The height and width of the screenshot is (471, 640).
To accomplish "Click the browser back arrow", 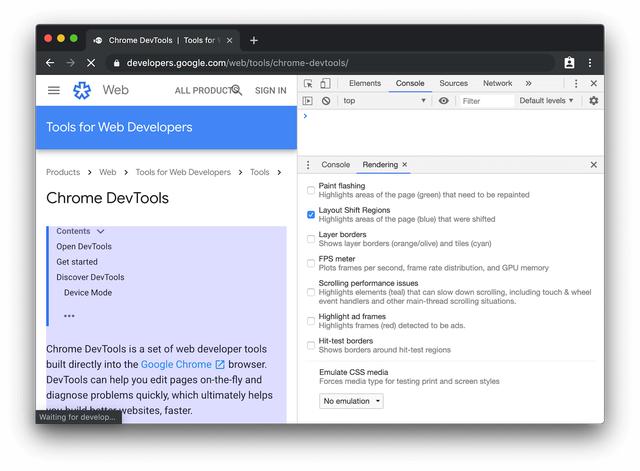I will coord(50,63).
